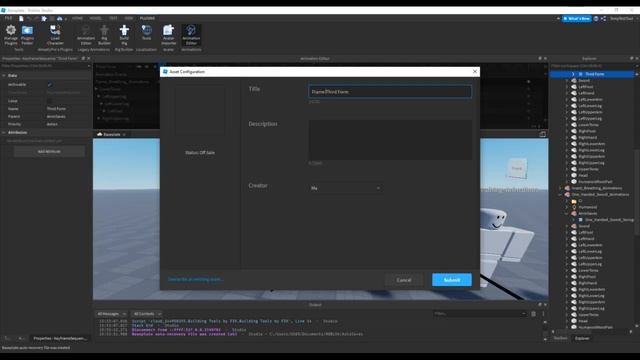The width and height of the screenshot is (640, 360).
Task: Click the new file icon in the quick access bar
Action: [21, 18]
